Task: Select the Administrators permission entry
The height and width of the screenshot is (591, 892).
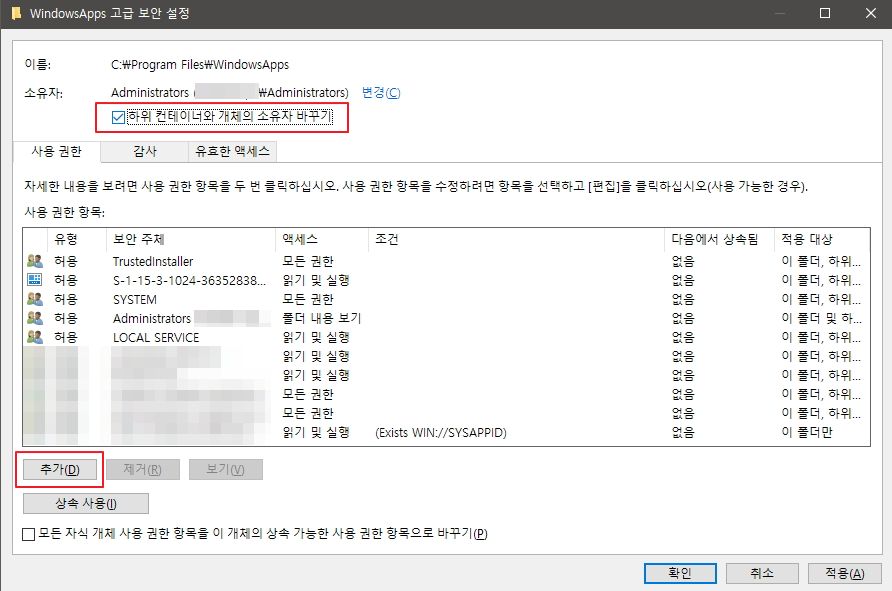Action: tap(447, 319)
